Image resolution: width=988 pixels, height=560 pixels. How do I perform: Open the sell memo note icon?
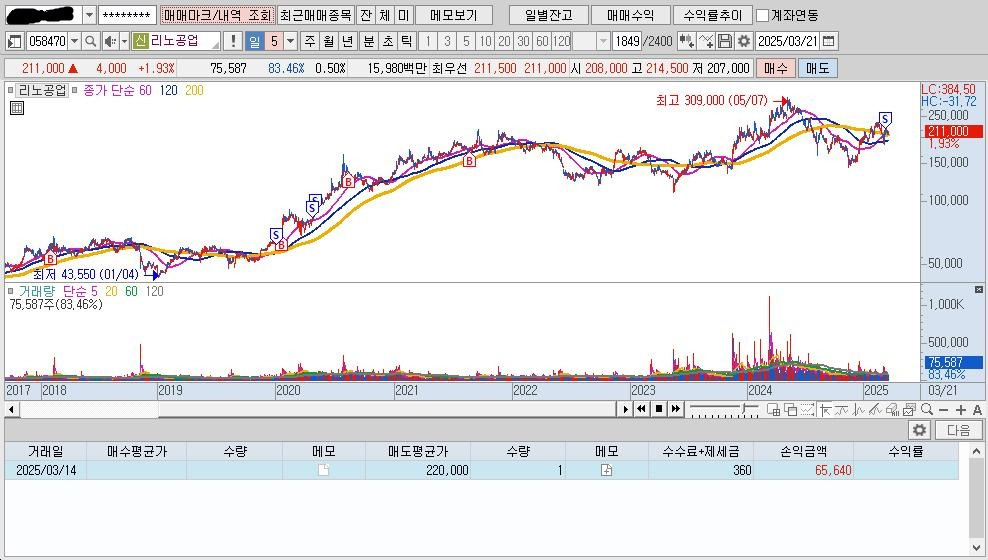[x=606, y=470]
